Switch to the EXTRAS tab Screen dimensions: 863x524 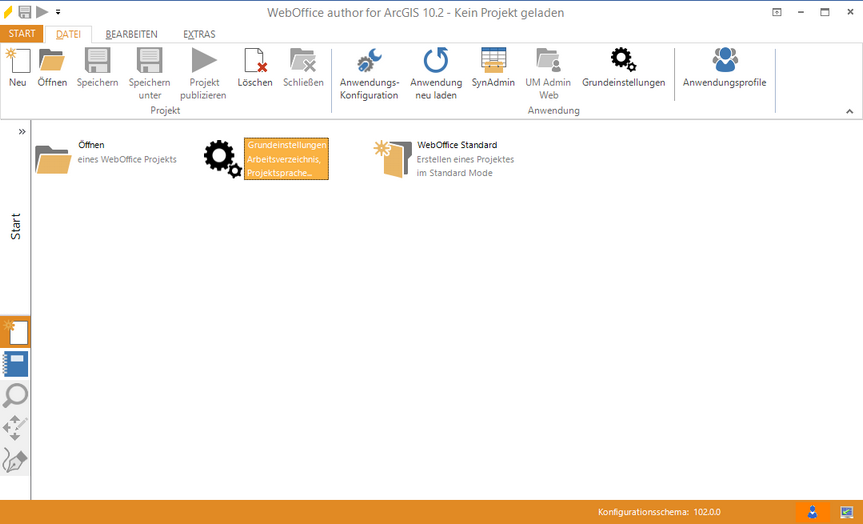point(199,34)
